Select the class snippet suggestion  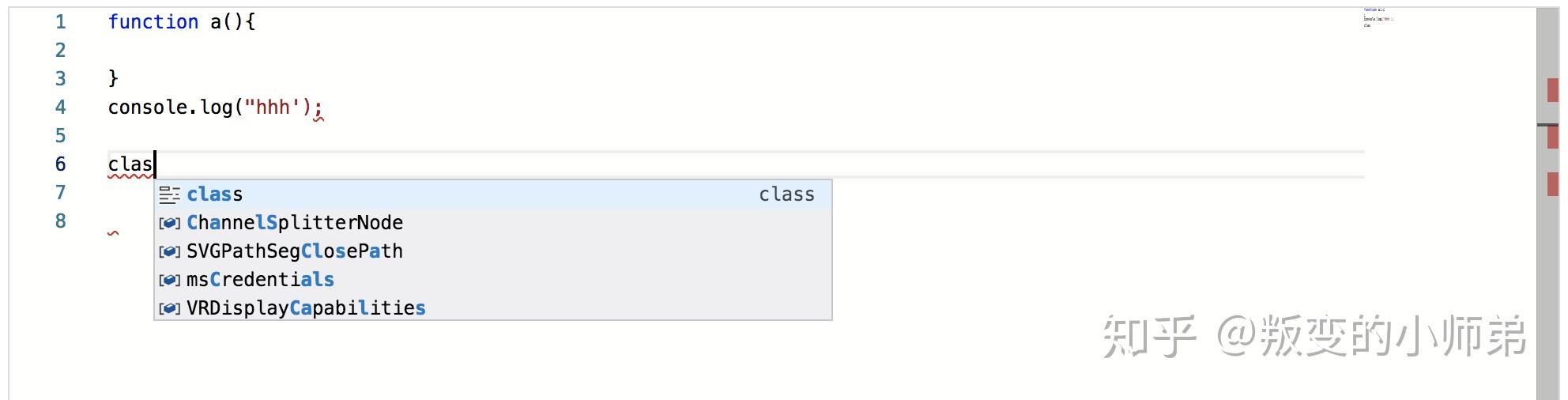point(492,194)
